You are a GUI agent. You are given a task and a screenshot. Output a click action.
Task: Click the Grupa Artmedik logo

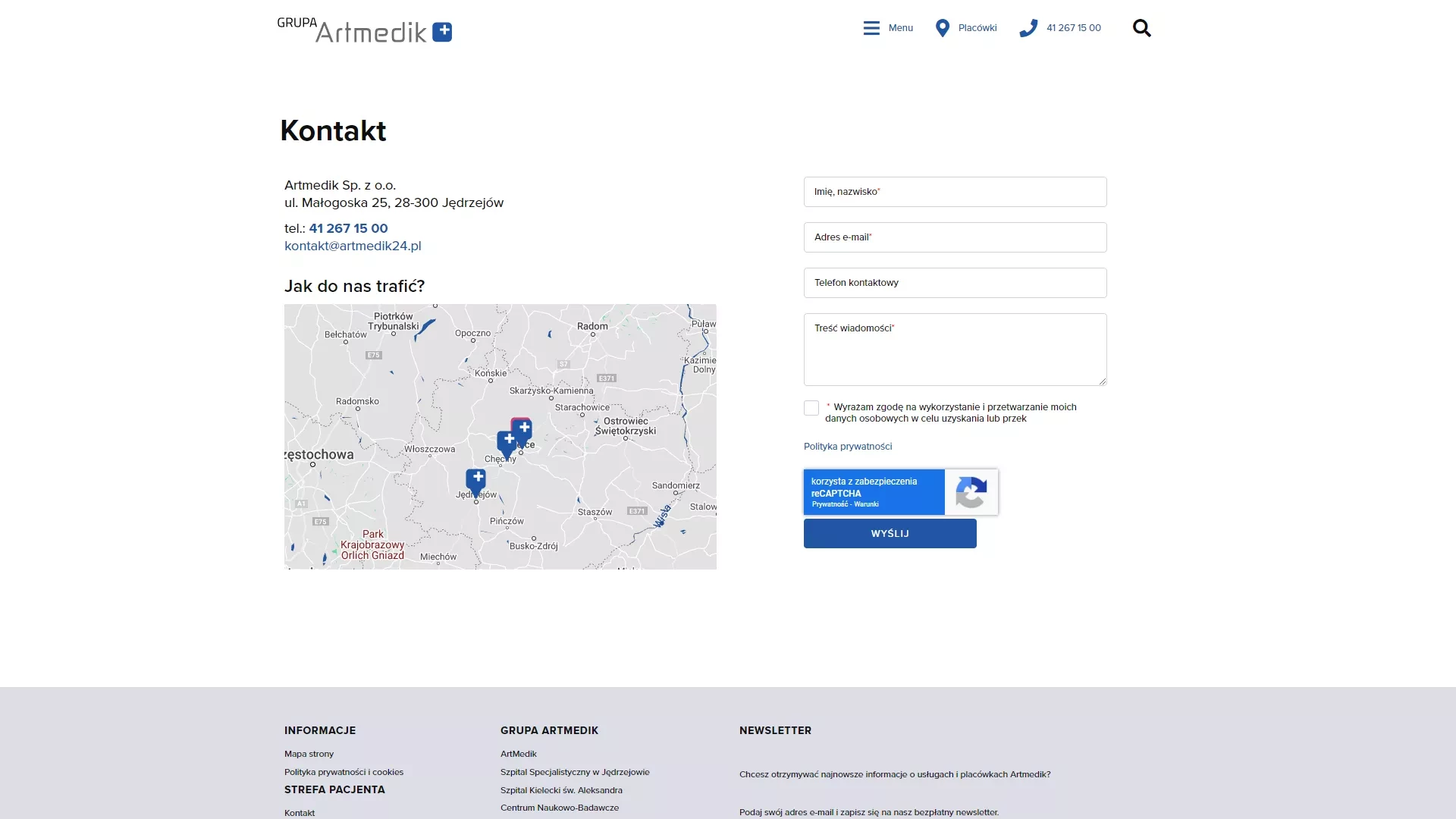(365, 30)
